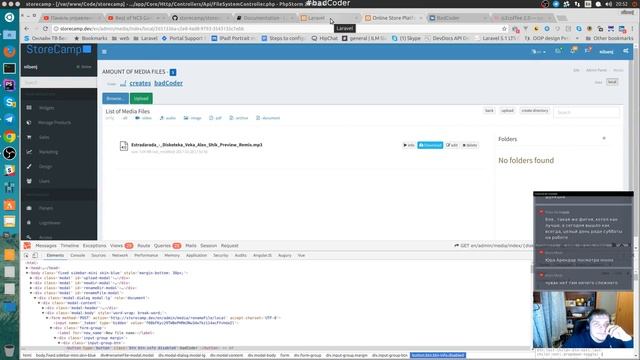
Task: Focus the media files search field
Action: click(587, 112)
